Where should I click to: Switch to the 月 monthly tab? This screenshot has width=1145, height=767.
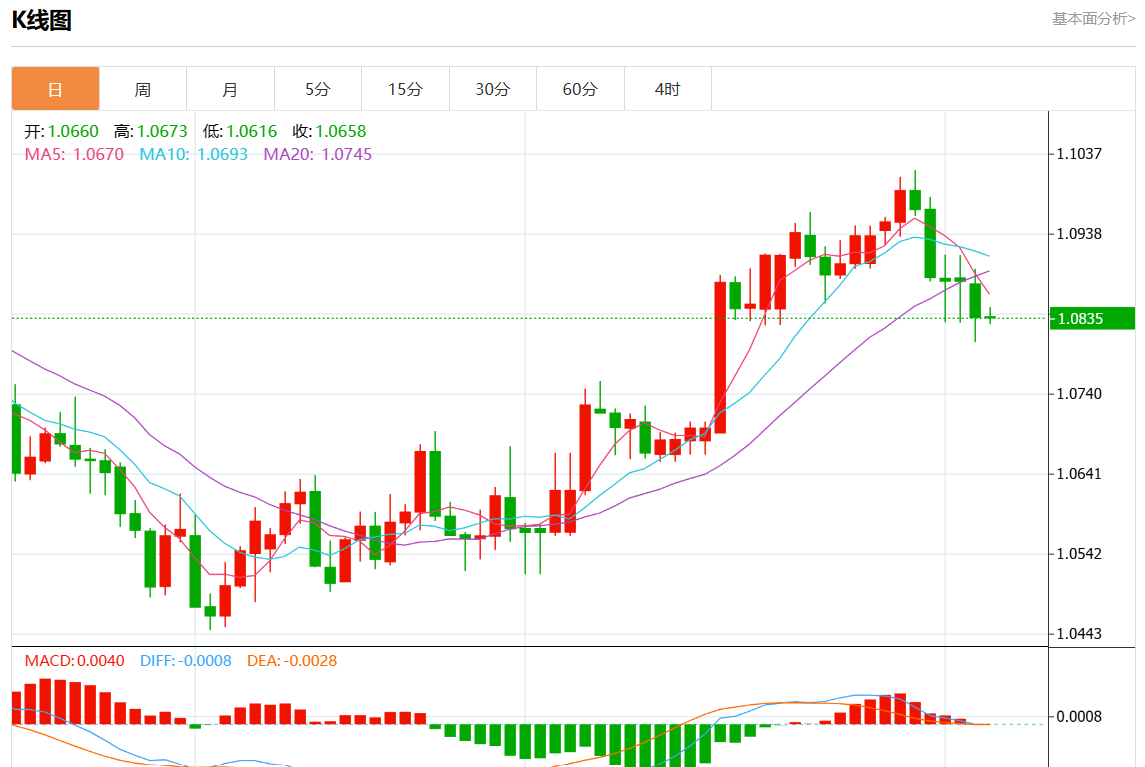[231, 89]
